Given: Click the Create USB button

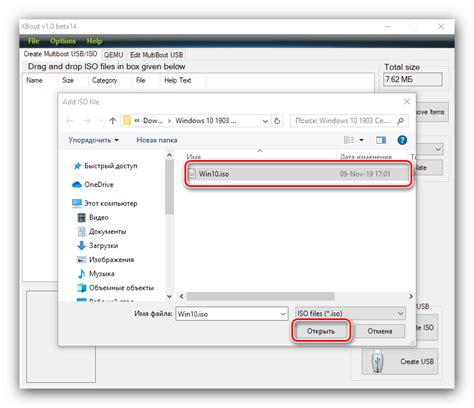Looking at the screenshot, I should (400, 361).
